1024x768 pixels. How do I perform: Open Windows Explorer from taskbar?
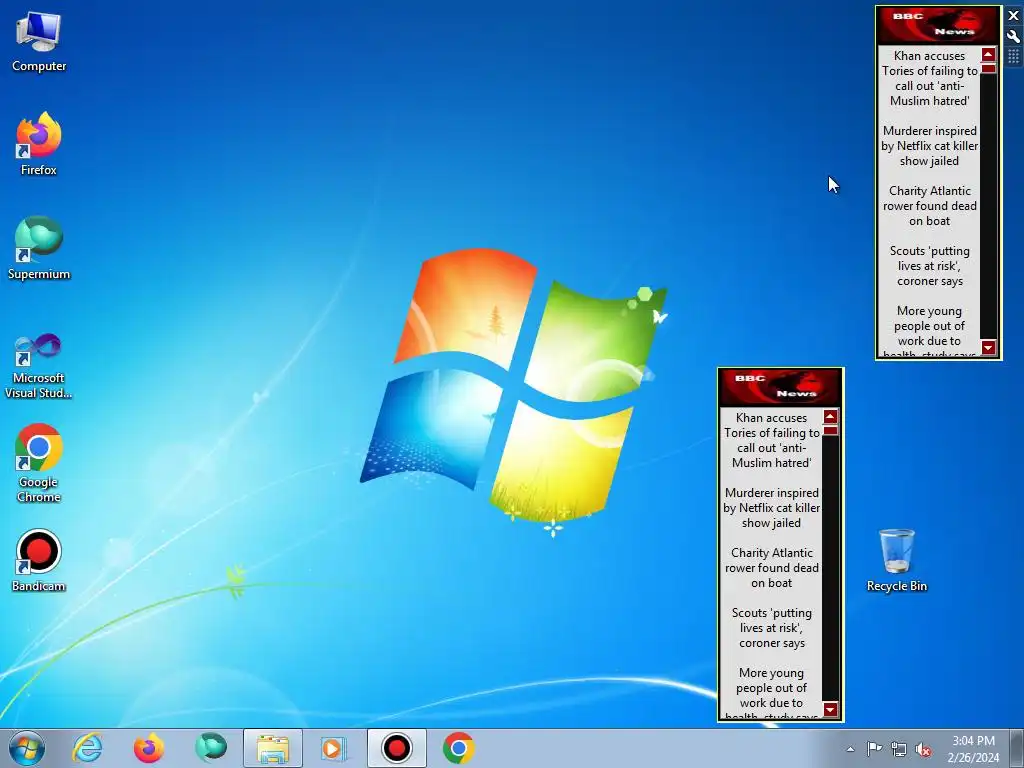[x=273, y=748]
